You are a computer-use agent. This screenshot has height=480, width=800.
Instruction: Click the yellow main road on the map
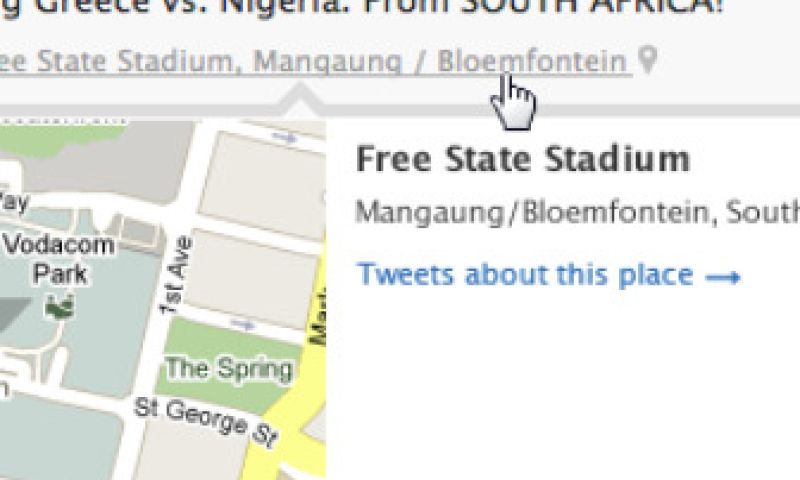[303, 400]
